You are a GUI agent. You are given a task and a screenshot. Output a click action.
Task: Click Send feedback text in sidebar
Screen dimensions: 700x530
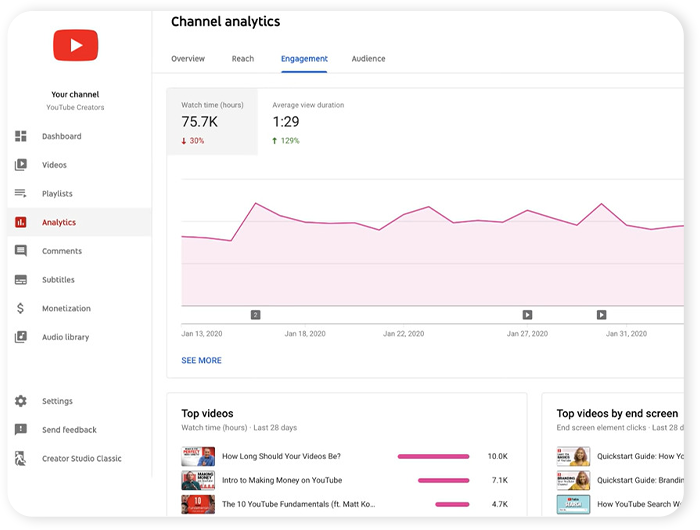(x=69, y=430)
